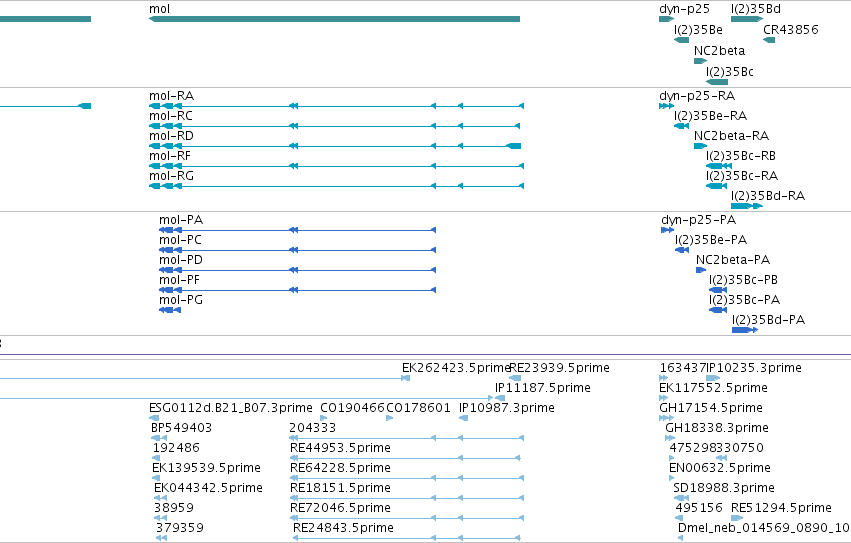Image resolution: width=851 pixels, height=543 pixels.
Task: Select the l(2)35Bd gene feature
Action: pyautogui.click(x=747, y=19)
